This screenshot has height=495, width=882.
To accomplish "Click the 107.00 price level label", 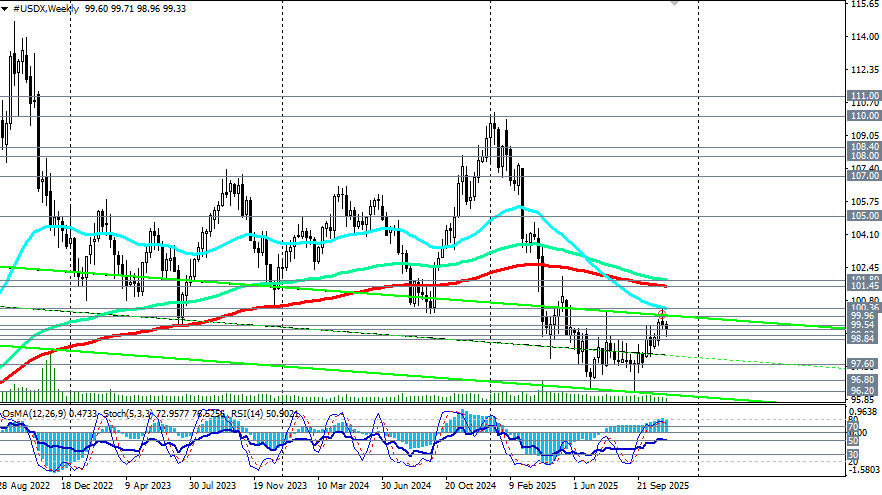I will [863, 176].
